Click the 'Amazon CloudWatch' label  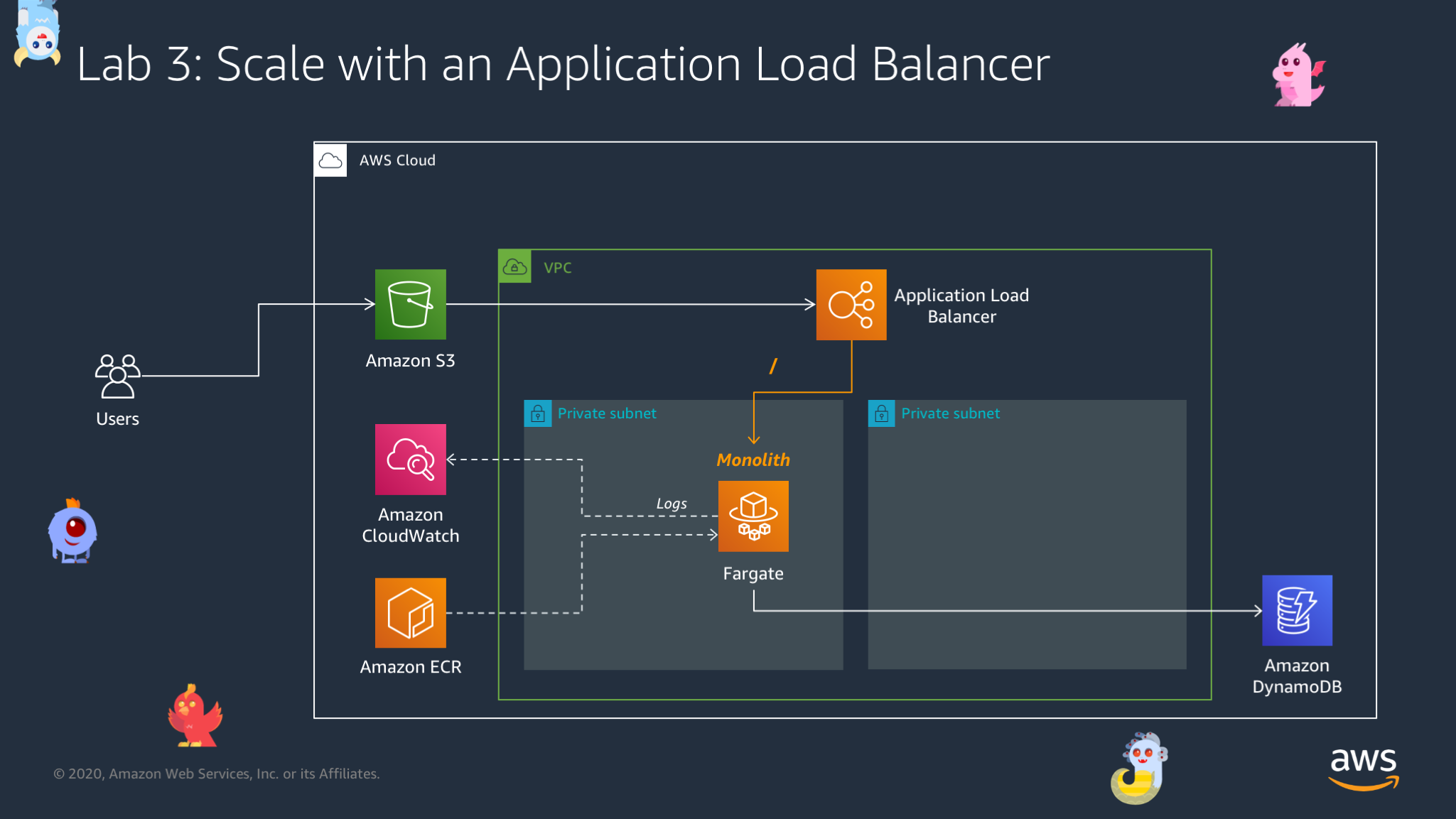(410, 525)
